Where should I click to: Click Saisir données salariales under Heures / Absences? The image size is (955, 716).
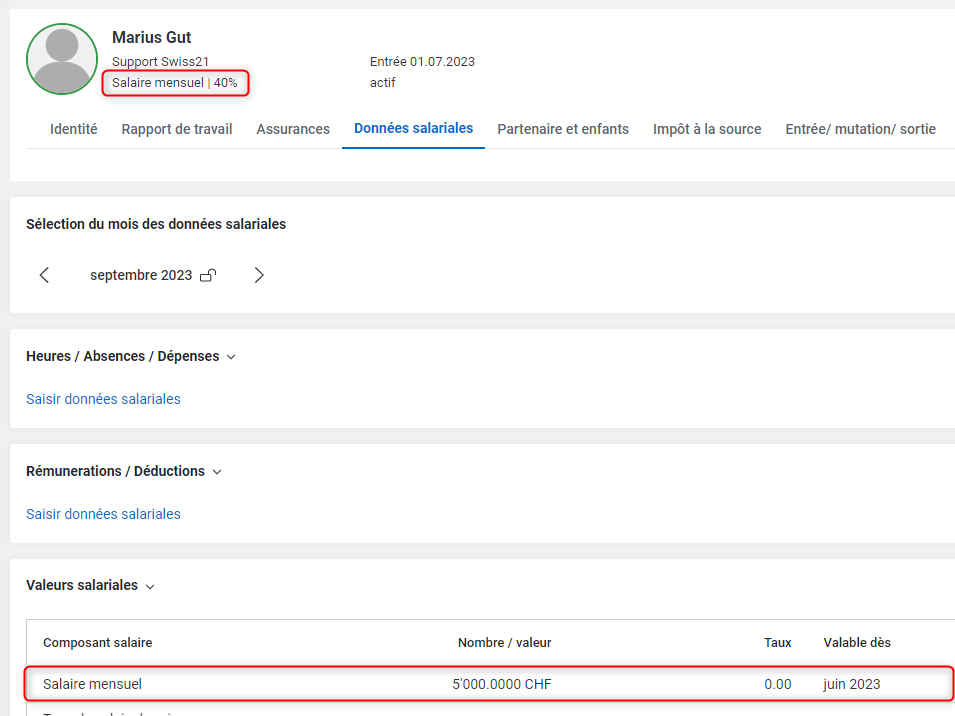103,399
